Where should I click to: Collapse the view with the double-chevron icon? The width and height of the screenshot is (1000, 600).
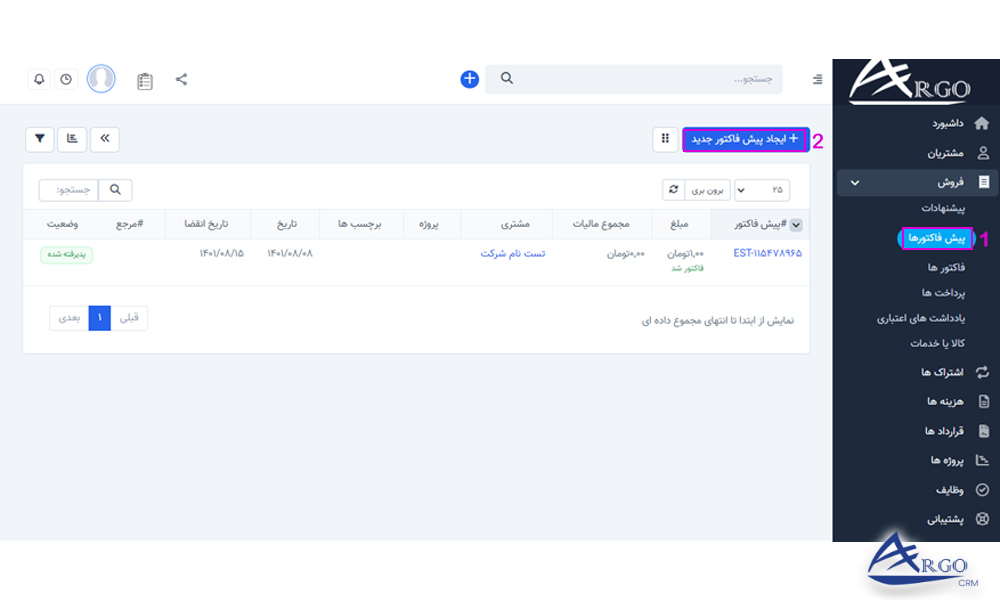[104, 139]
